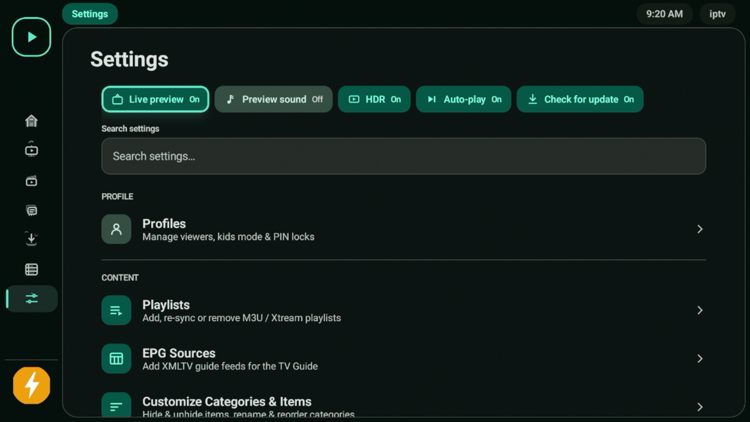Click 'Manage viewers, kids mode & PIN locks' text
The width and height of the screenshot is (750, 422).
coord(228,237)
